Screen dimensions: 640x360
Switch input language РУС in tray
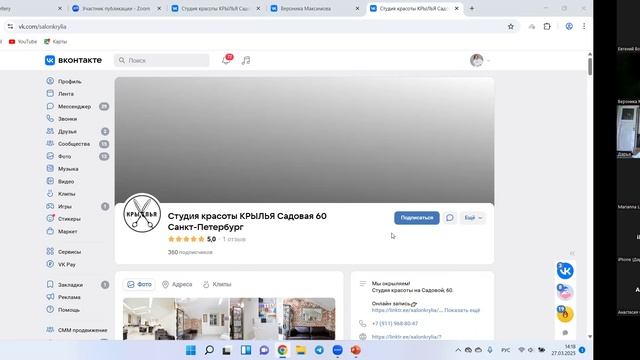[506, 350]
